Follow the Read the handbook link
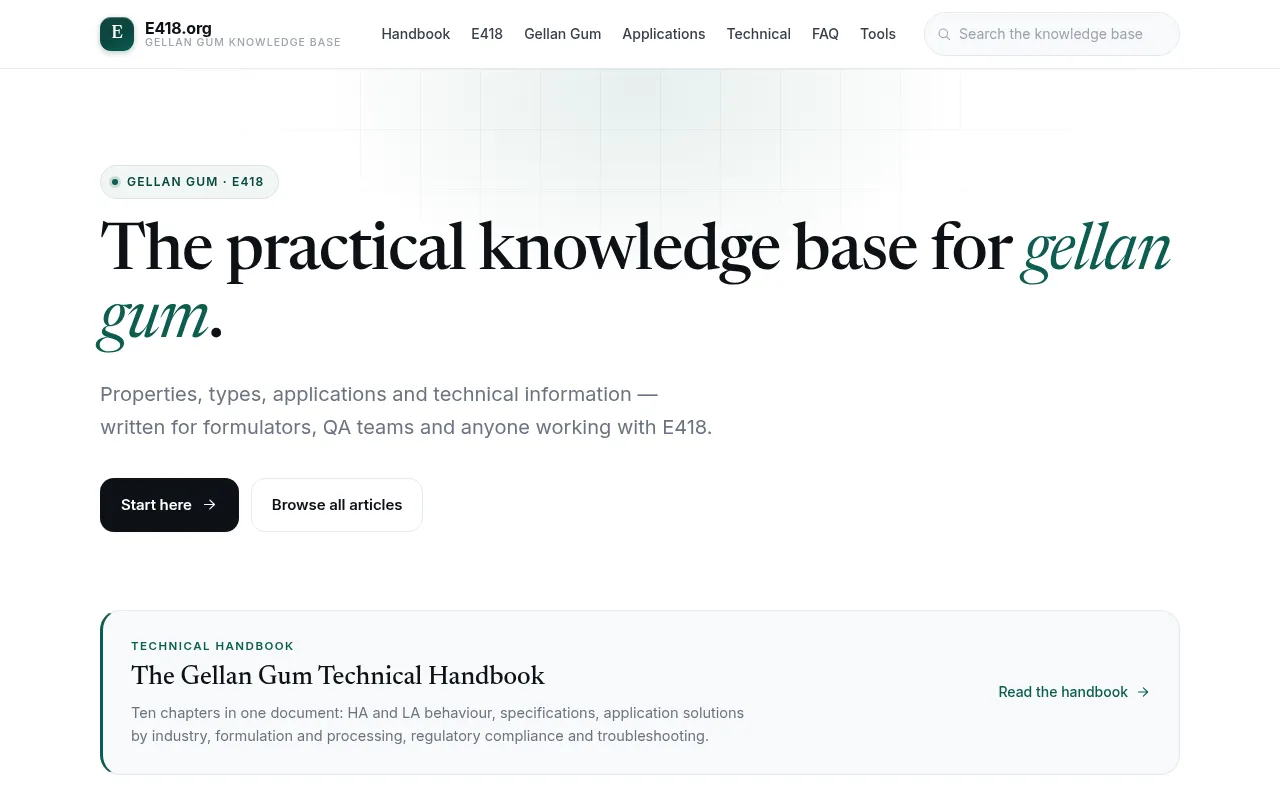Image resolution: width=1280 pixels, height=800 pixels. [x=1074, y=692]
